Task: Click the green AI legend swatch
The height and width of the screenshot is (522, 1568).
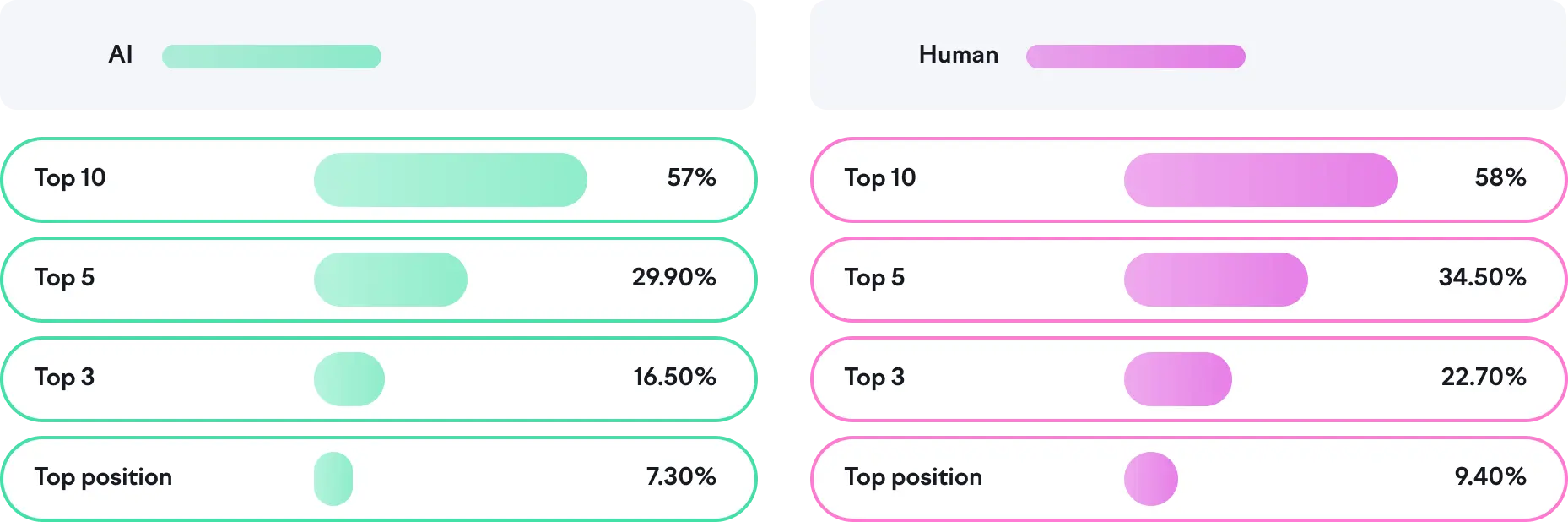Action: pyautogui.click(x=271, y=57)
